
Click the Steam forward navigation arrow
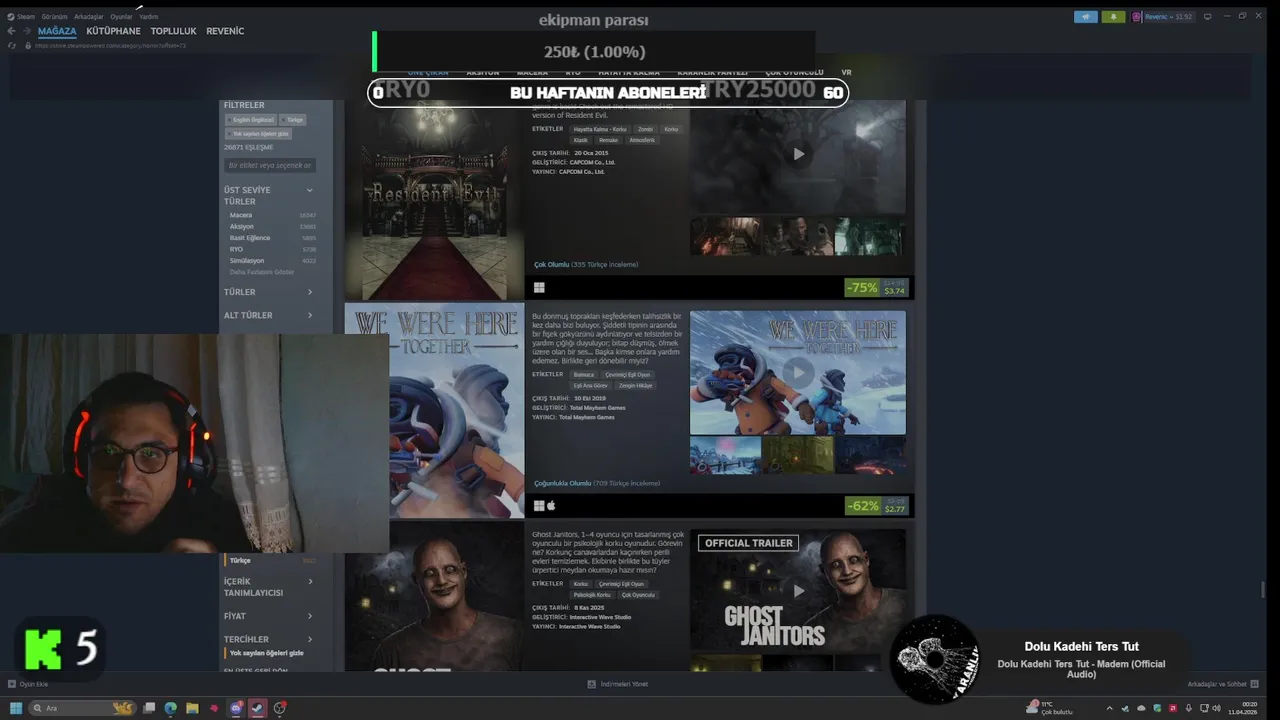[x=26, y=31]
